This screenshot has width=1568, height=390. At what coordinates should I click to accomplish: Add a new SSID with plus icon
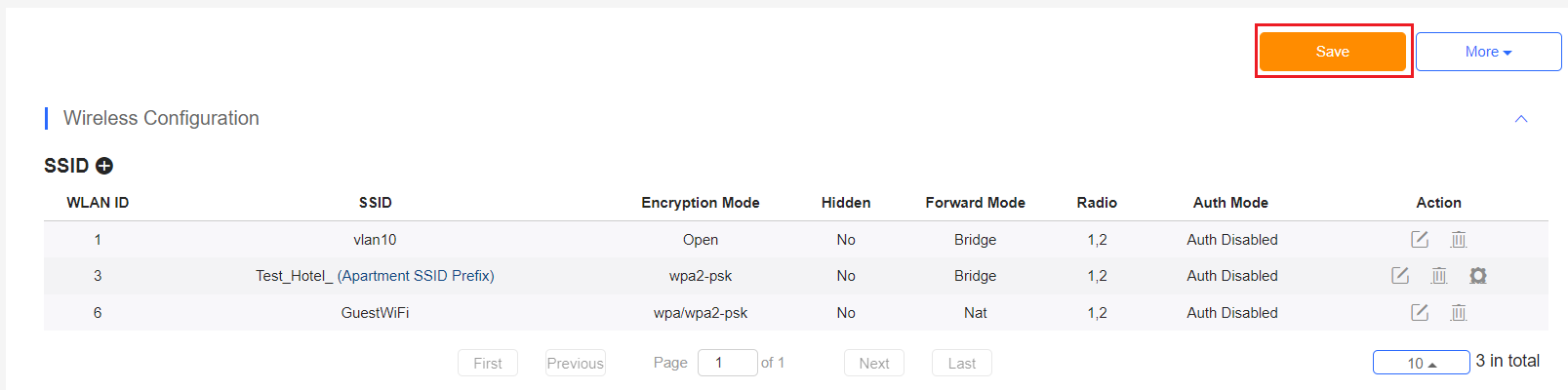point(104,166)
